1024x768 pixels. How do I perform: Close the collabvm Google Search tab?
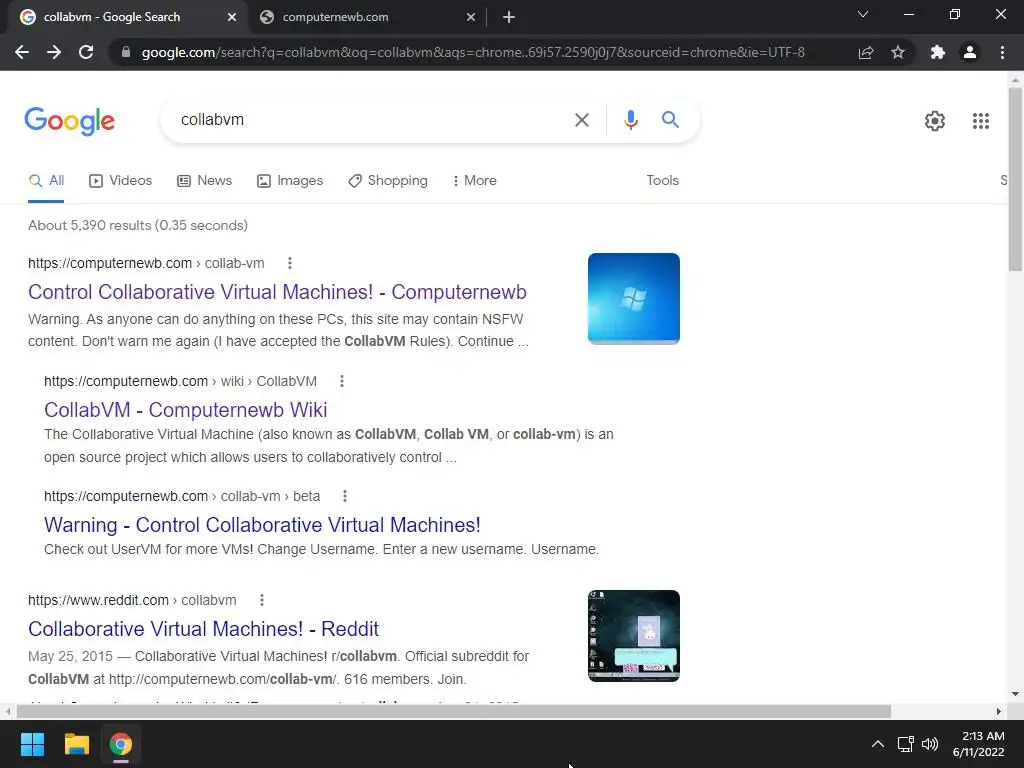coord(232,17)
